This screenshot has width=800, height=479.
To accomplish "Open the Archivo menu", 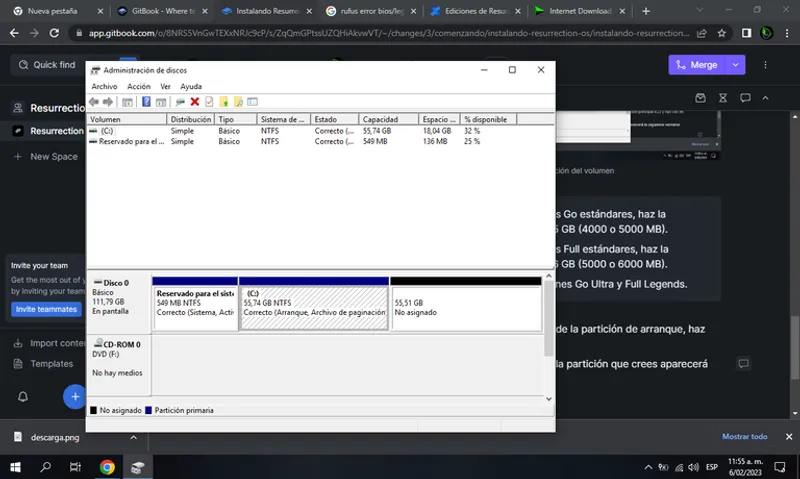I will click(104, 87).
